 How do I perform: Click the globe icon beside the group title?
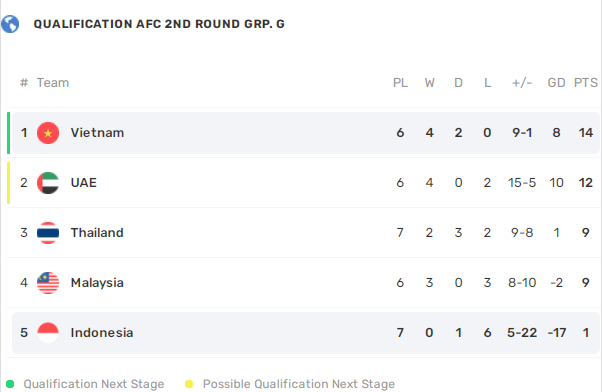tap(10, 24)
